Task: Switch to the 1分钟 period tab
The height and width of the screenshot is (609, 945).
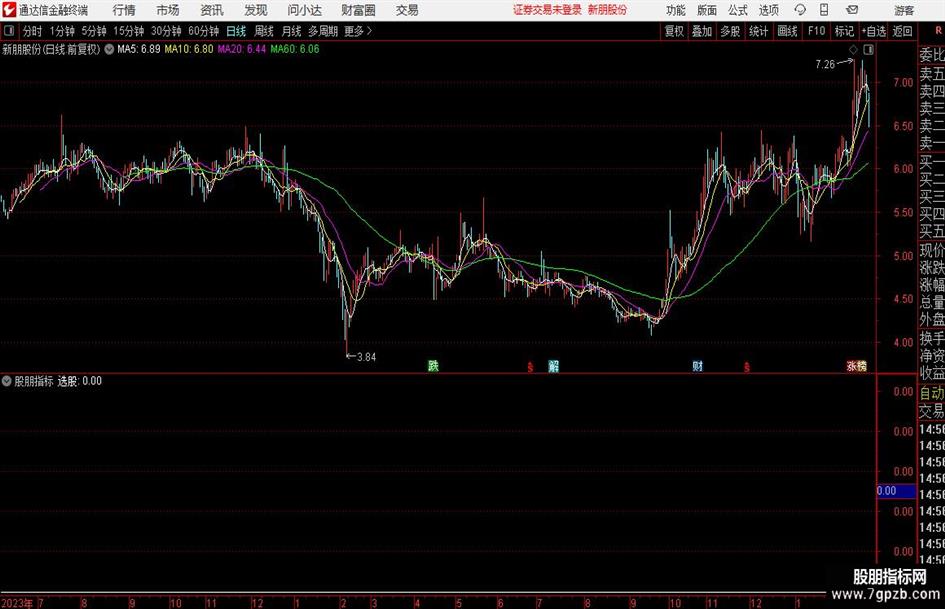Action: [x=62, y=31]
